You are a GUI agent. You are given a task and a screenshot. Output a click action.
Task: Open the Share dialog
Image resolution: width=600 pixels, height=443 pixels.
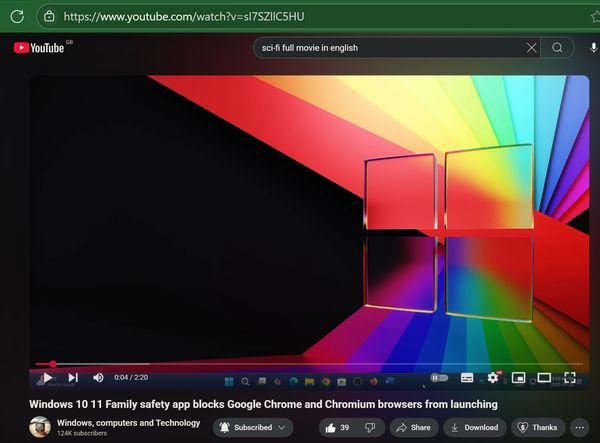pyautogui.click(x=412, y=427)
